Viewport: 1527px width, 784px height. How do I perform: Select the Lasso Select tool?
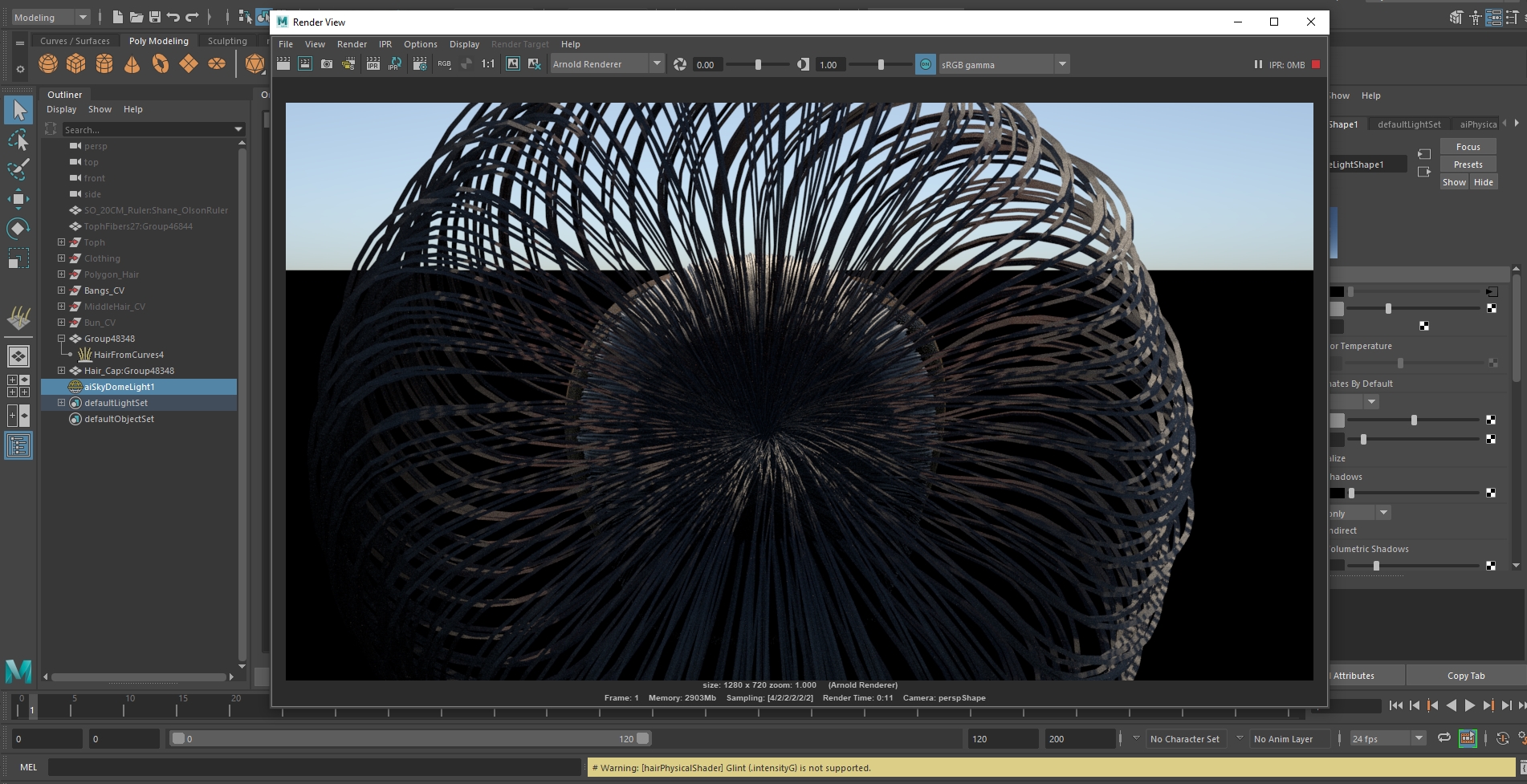18,140
